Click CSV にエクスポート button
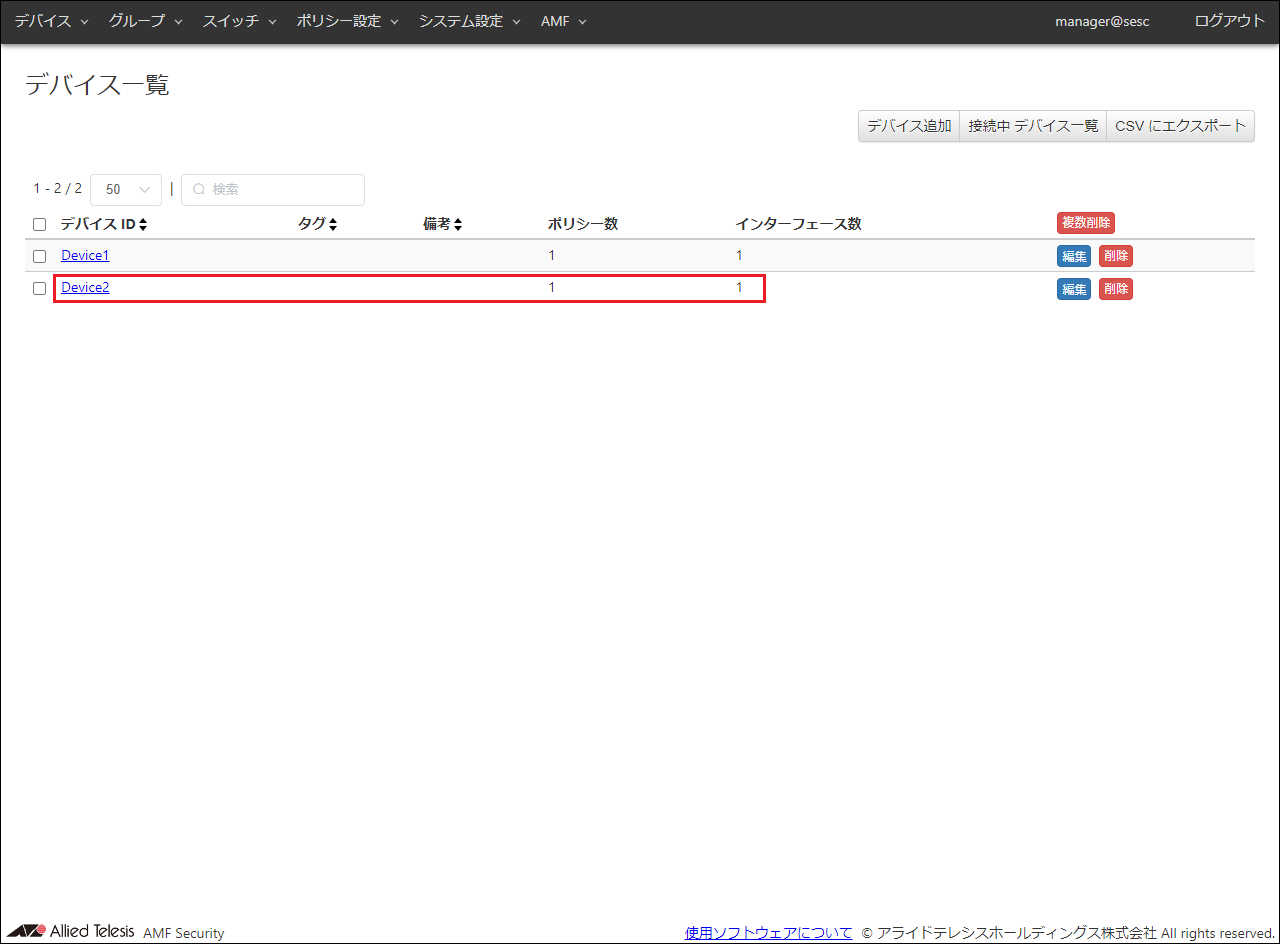Screen dimensions: 1280x944 pos(1180,126)
